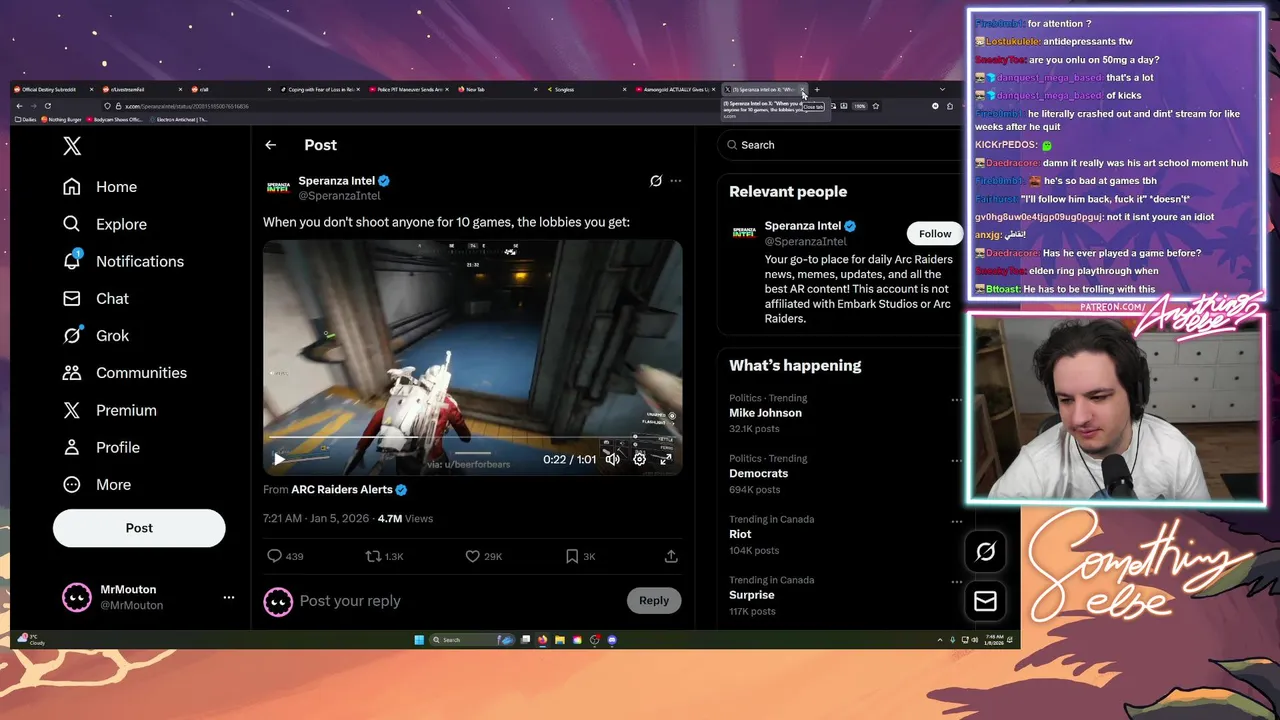The image size is (1280, 720).
Task: Click the Speranza Intel avatar on the post
Action: click(x=278, y=187)
